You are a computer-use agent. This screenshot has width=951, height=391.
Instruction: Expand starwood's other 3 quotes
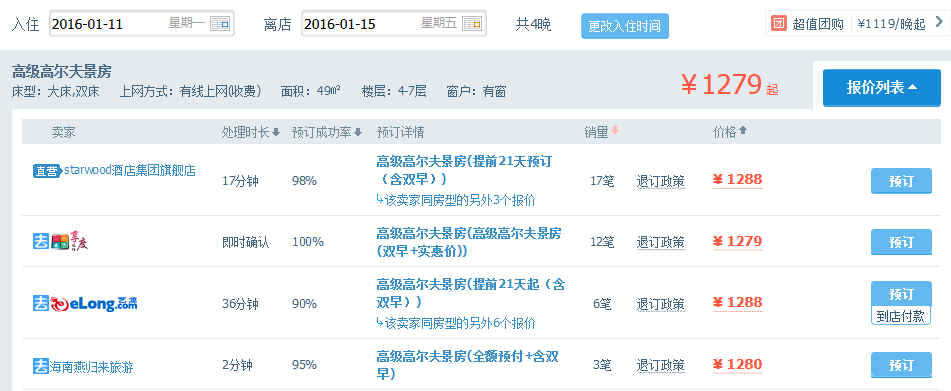(455, 200)
